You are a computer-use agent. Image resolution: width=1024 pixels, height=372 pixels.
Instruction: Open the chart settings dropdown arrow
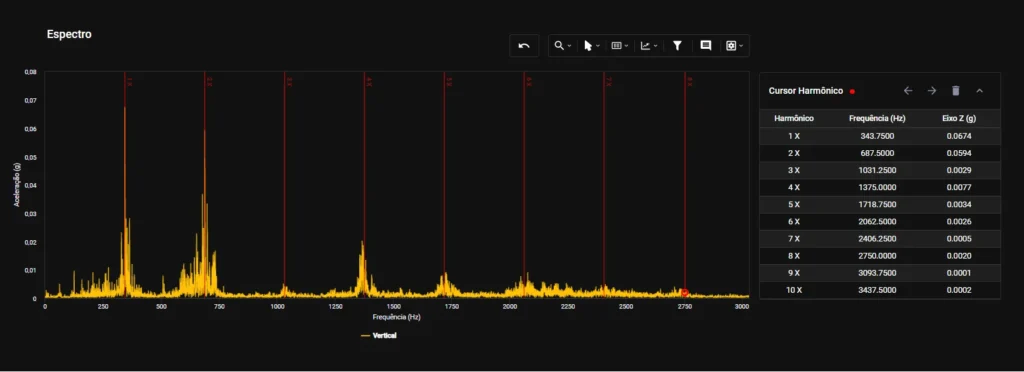pos(741,46)
